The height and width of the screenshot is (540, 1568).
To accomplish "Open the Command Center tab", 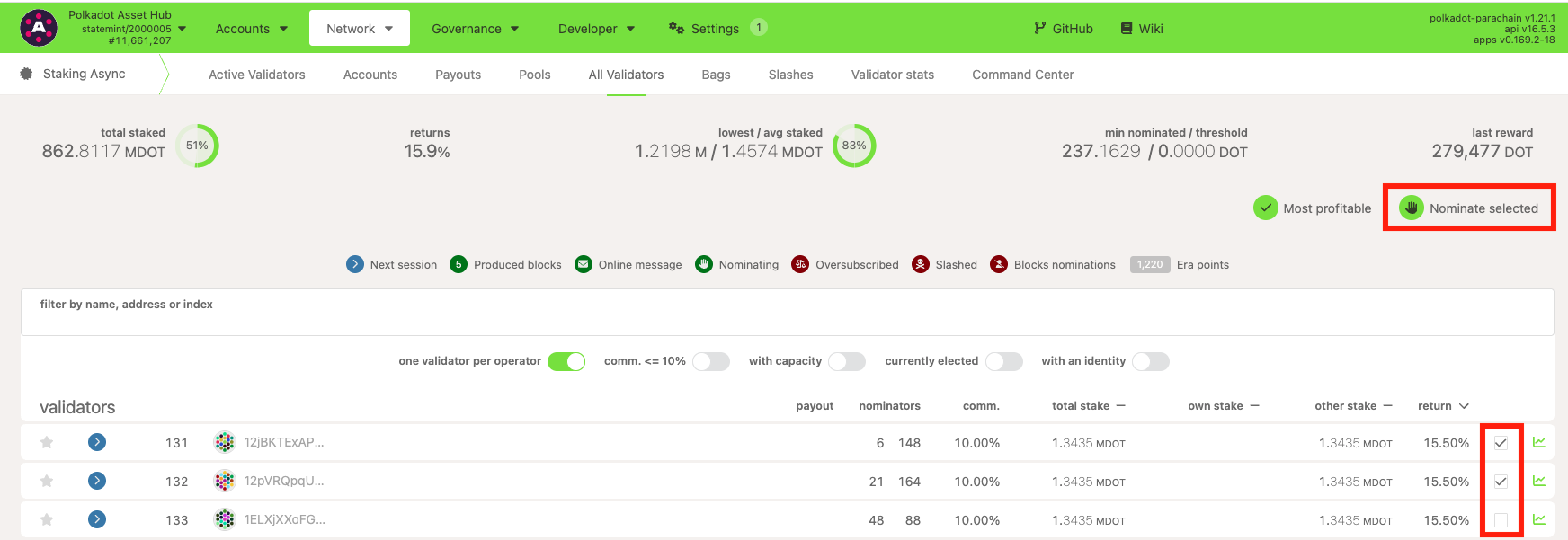I will point(1023,75).
